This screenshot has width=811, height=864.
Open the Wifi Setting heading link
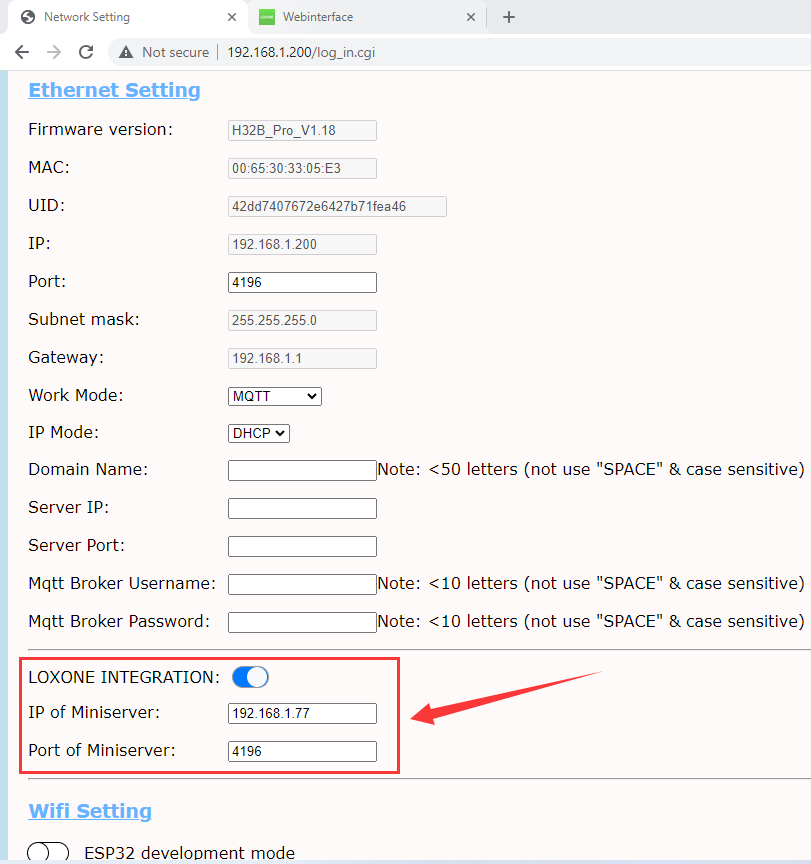90,810
